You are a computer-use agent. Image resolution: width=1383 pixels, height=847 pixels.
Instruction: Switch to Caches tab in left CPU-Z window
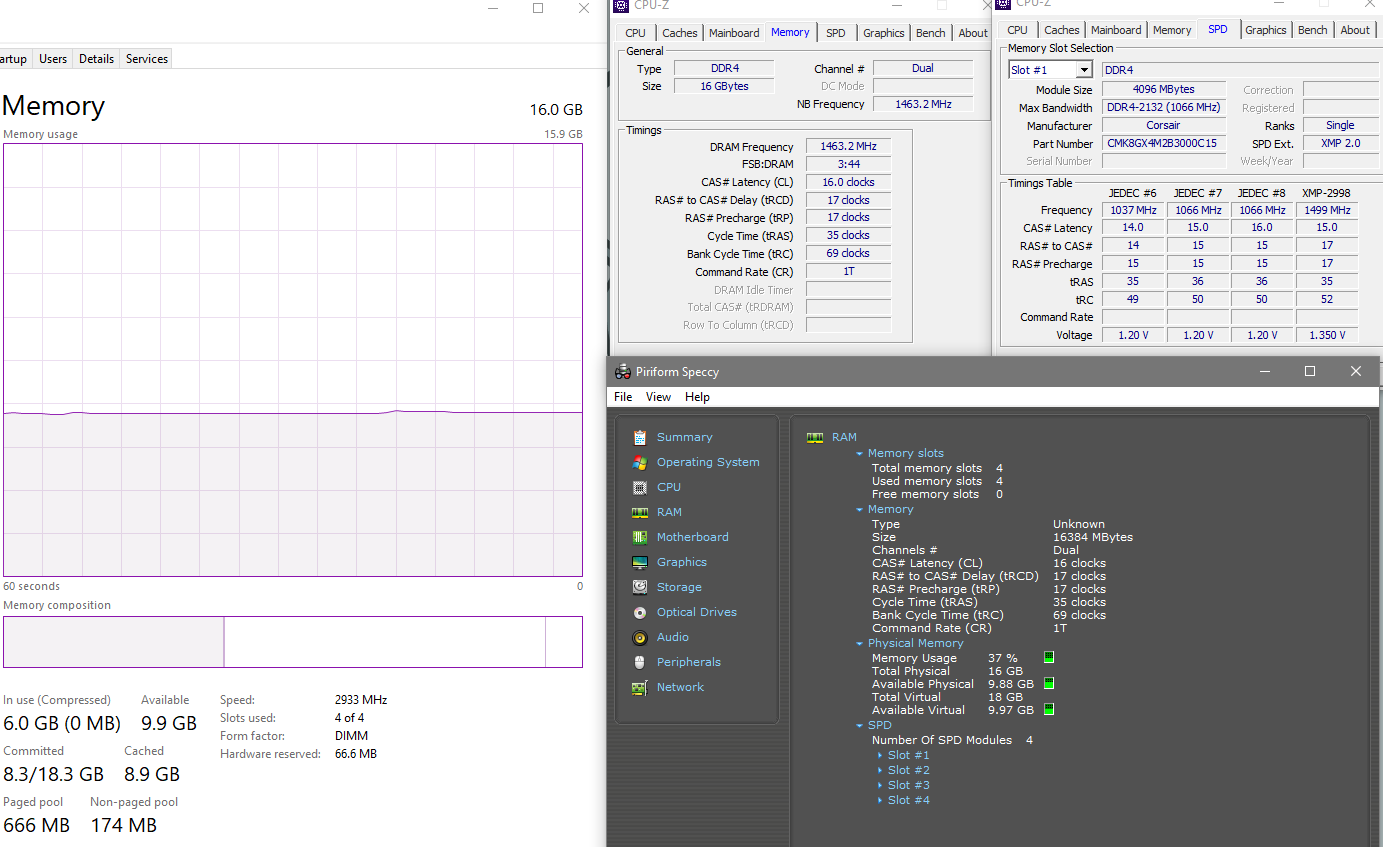[679, 33]
